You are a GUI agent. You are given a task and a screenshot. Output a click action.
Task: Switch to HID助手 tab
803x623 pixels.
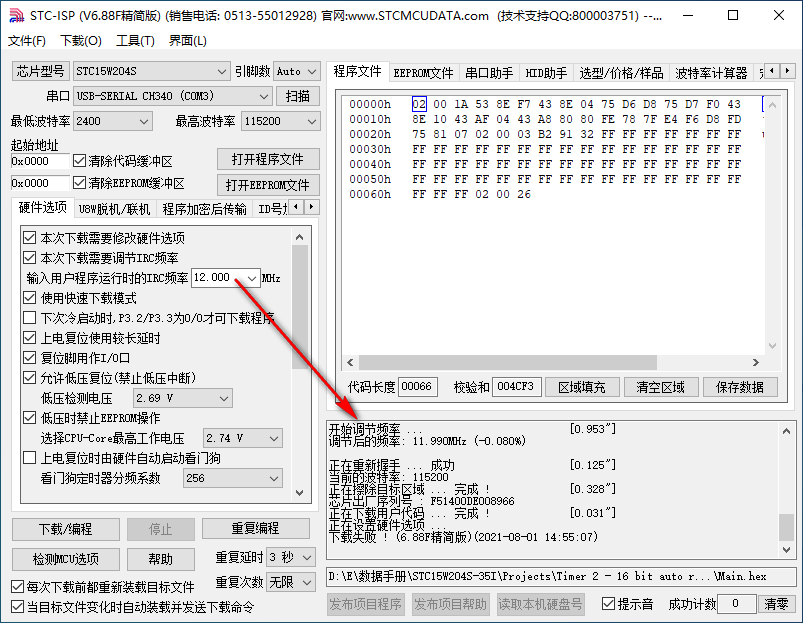point(546,73)
